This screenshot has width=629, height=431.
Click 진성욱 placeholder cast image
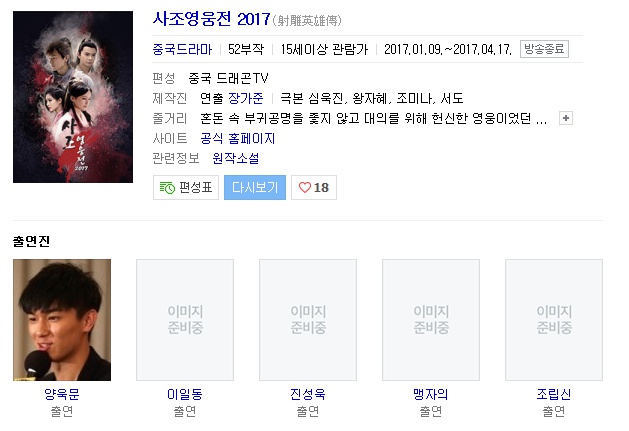(x=308, y=320)
